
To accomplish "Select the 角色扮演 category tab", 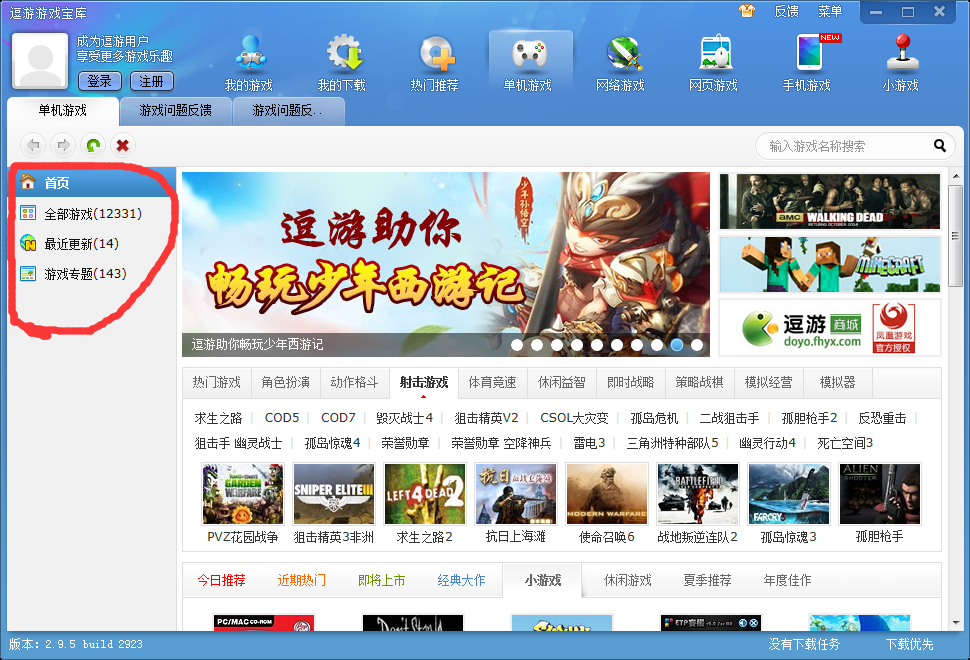I will pos(285,382).
